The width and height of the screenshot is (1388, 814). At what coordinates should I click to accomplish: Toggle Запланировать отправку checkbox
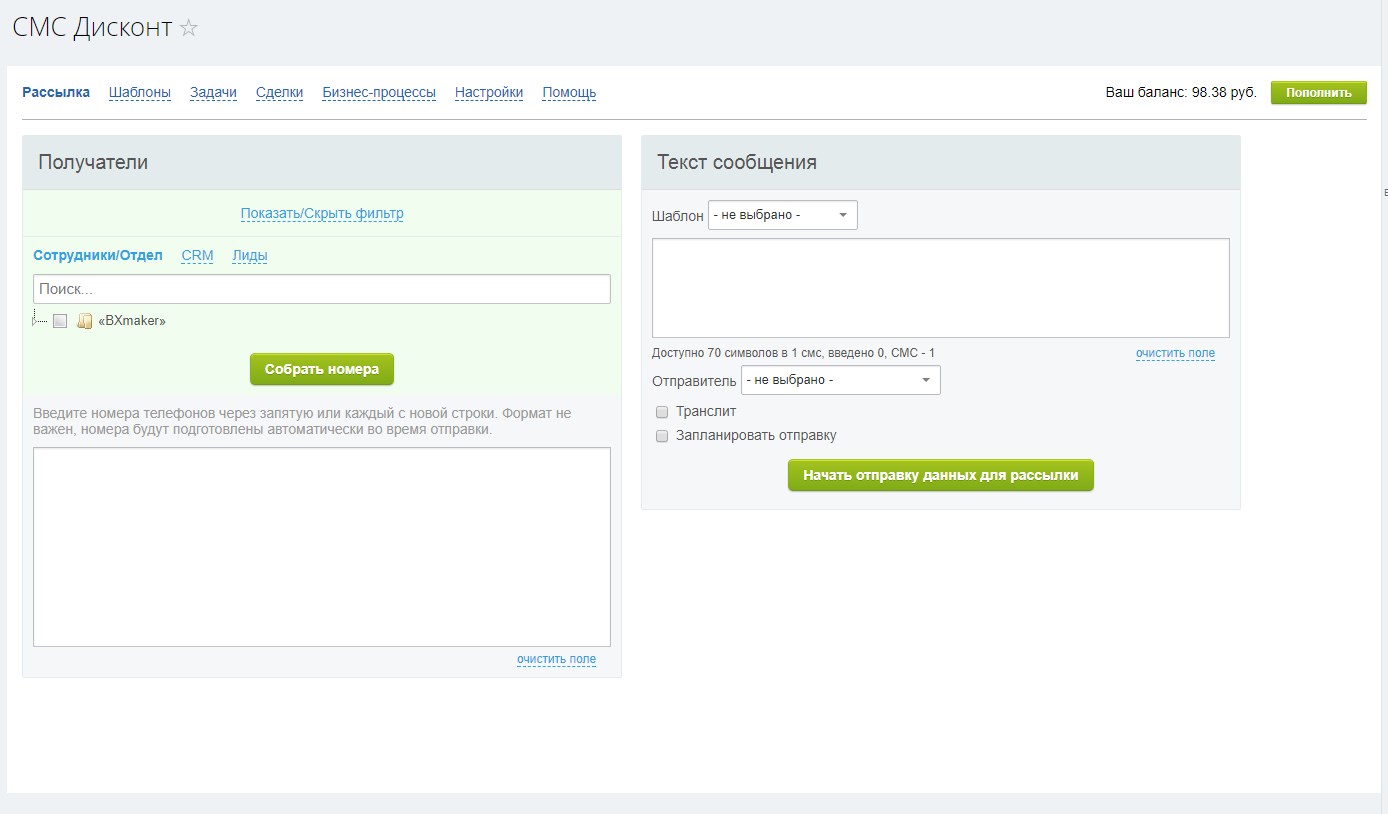coord(662,436)
